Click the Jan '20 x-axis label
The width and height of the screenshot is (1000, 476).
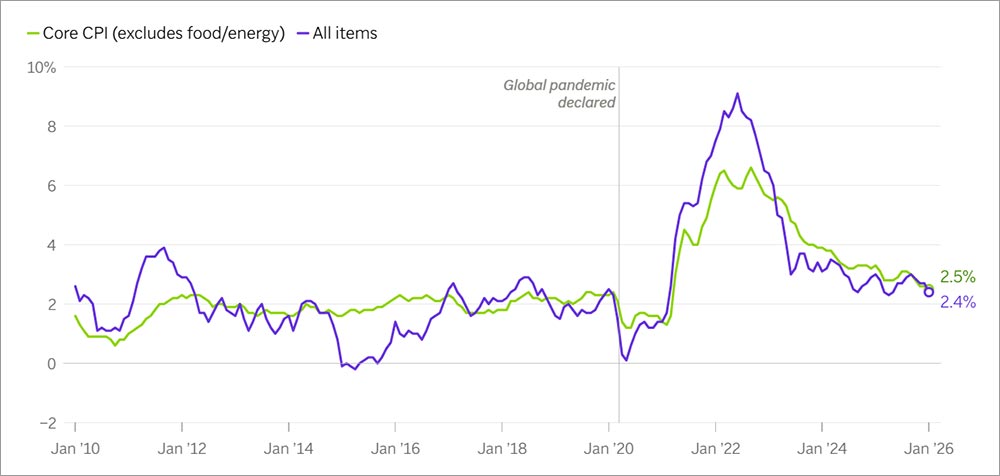(x=609, y=451)
